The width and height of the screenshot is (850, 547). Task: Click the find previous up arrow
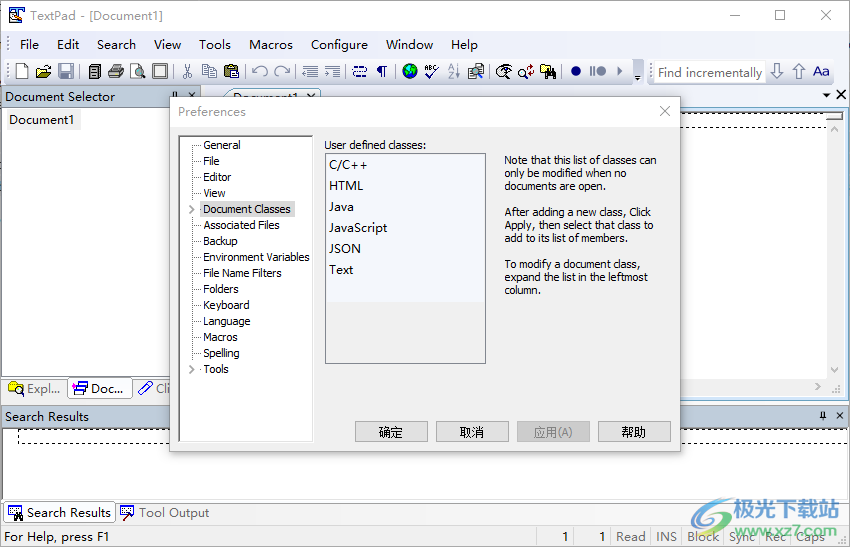coord(799,72)
